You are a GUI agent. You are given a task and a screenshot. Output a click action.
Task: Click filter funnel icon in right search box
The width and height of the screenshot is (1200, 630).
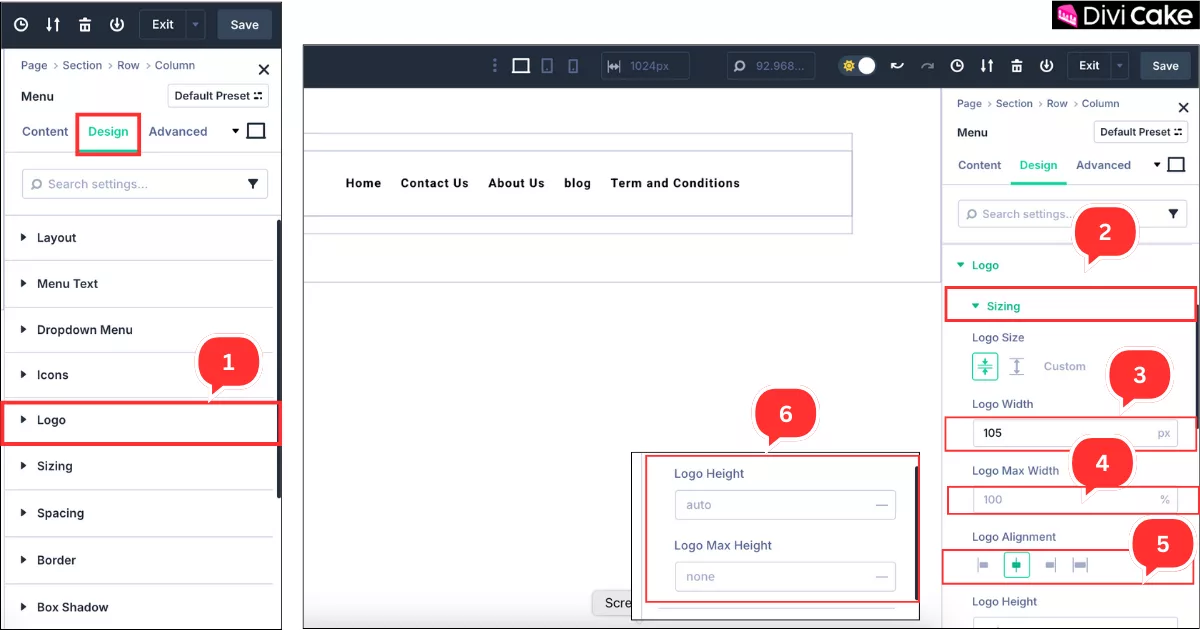click(1174, 214)
